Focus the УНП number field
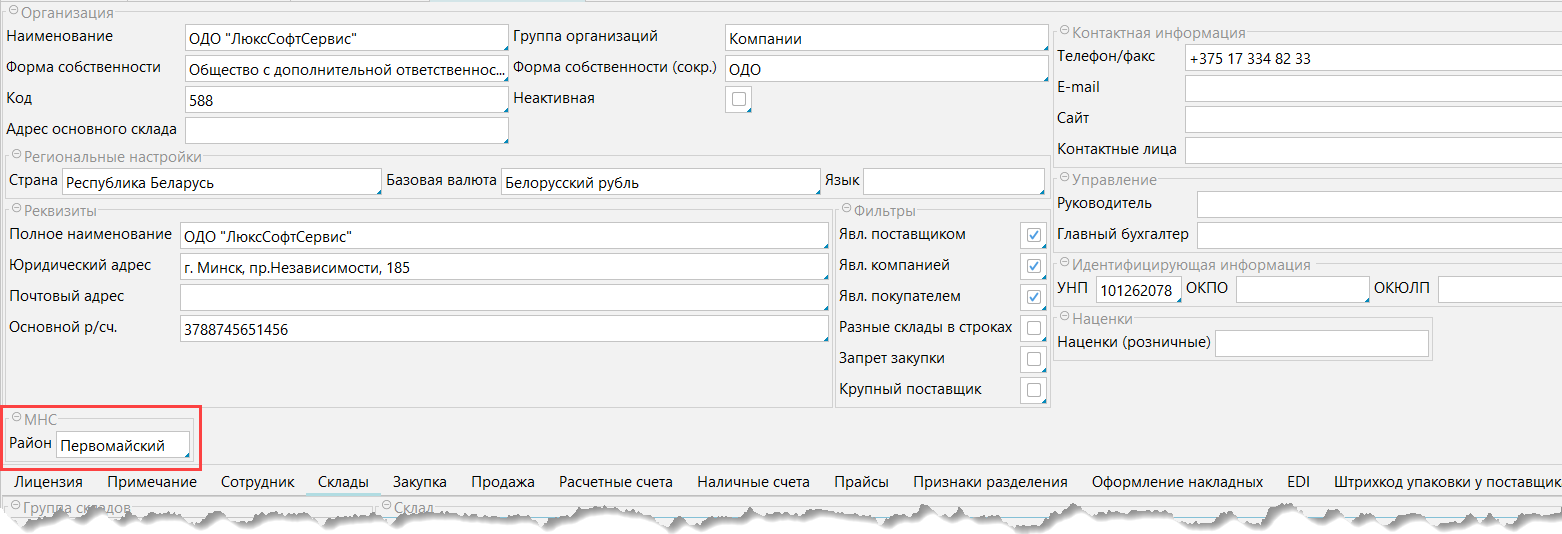Image resolution: width=1562 pixels, height=534 pixels. point(1137,290)
